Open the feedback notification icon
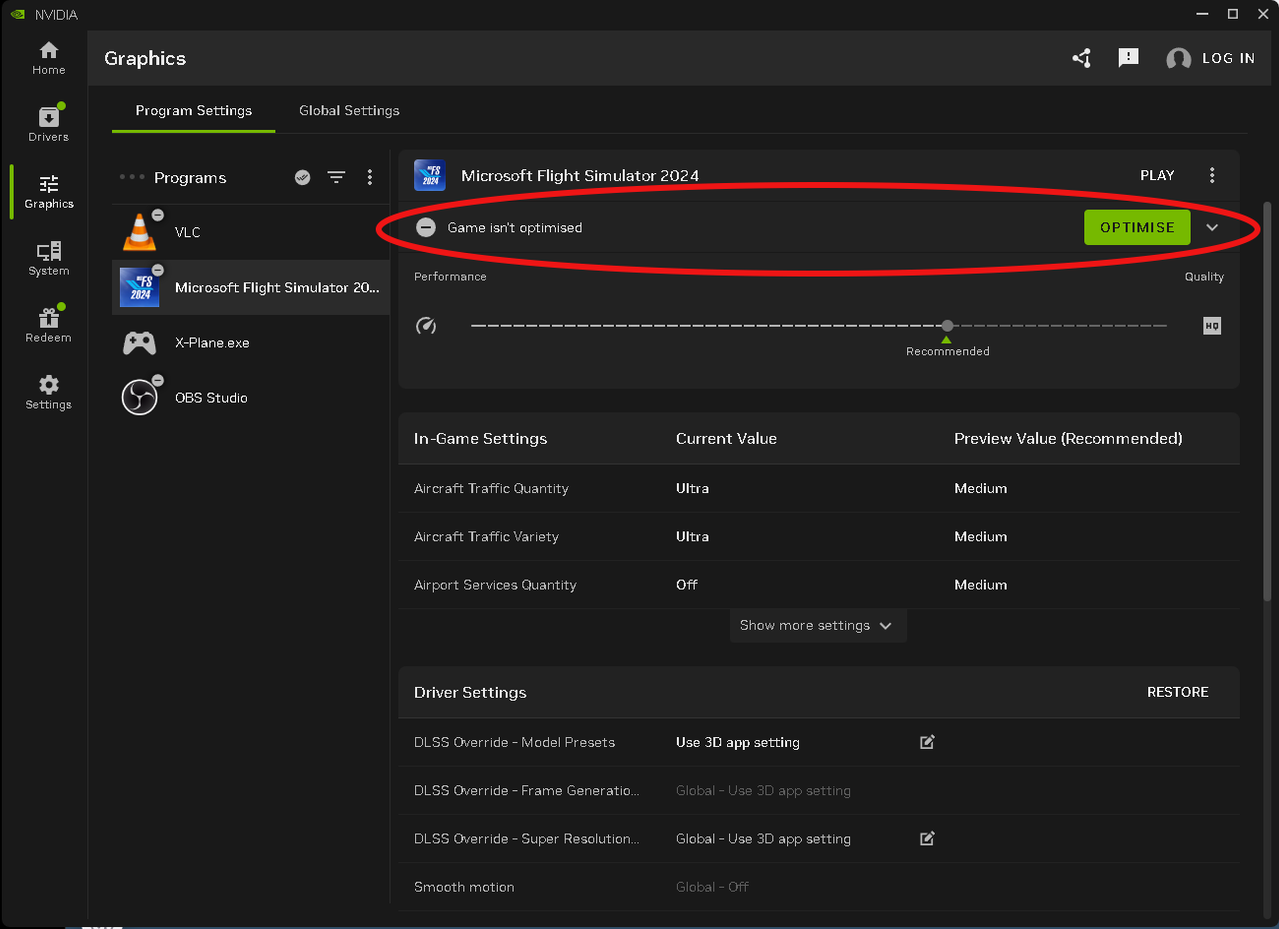The width and height of the screenshot is (1279, 929). click(x=1128, y=58)
